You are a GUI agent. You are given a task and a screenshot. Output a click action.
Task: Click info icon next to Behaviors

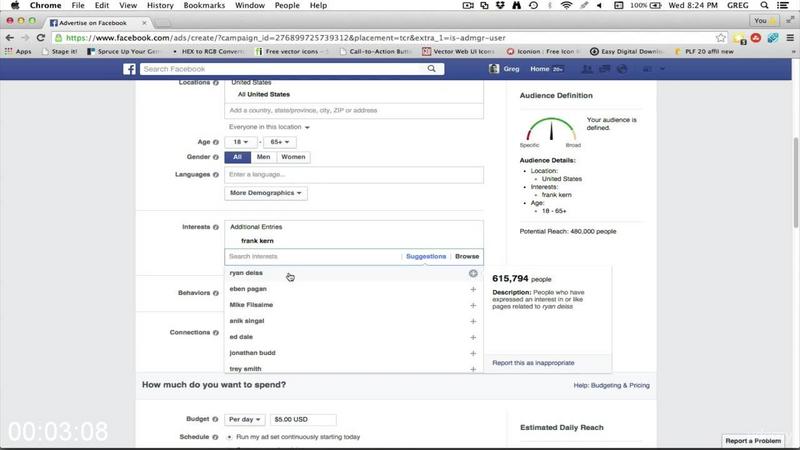click(x=216, y=293)
